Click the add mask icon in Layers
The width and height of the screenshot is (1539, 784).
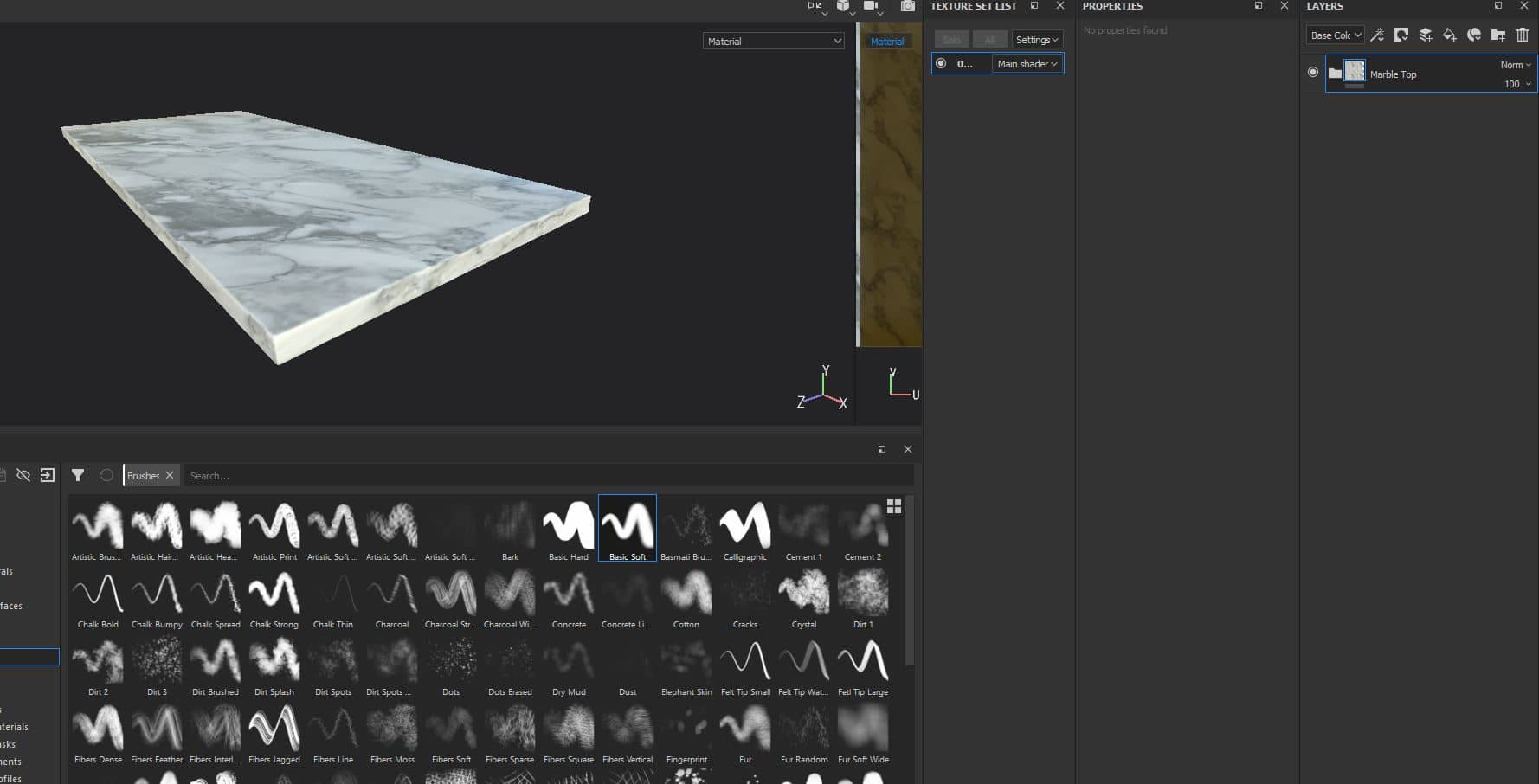click(1401, 35)
